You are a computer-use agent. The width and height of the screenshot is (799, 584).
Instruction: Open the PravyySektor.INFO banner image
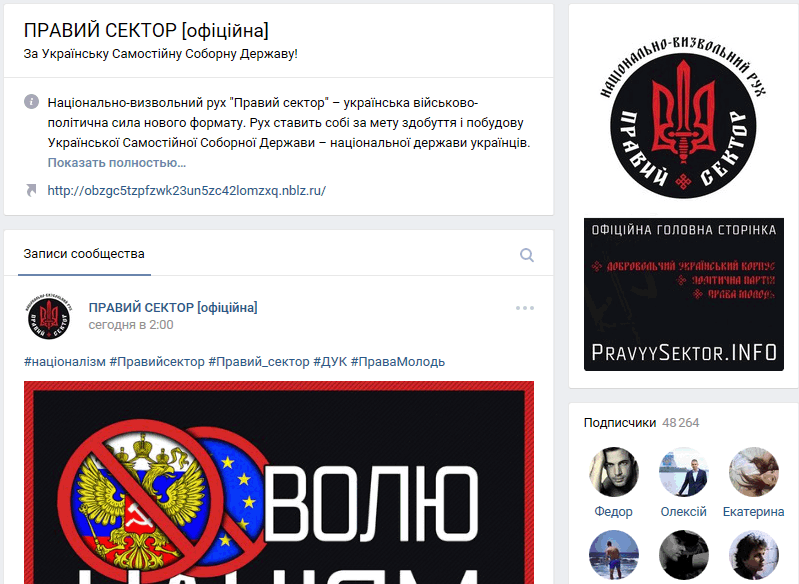coord(684,295)
